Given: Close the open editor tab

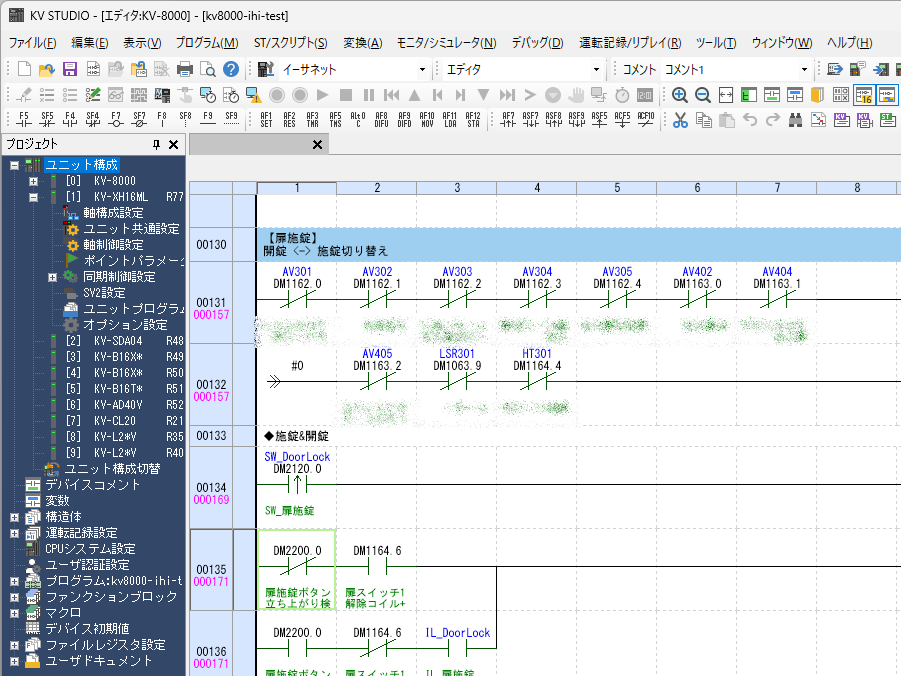Looking at the screenshot, I should click(317, 144).
